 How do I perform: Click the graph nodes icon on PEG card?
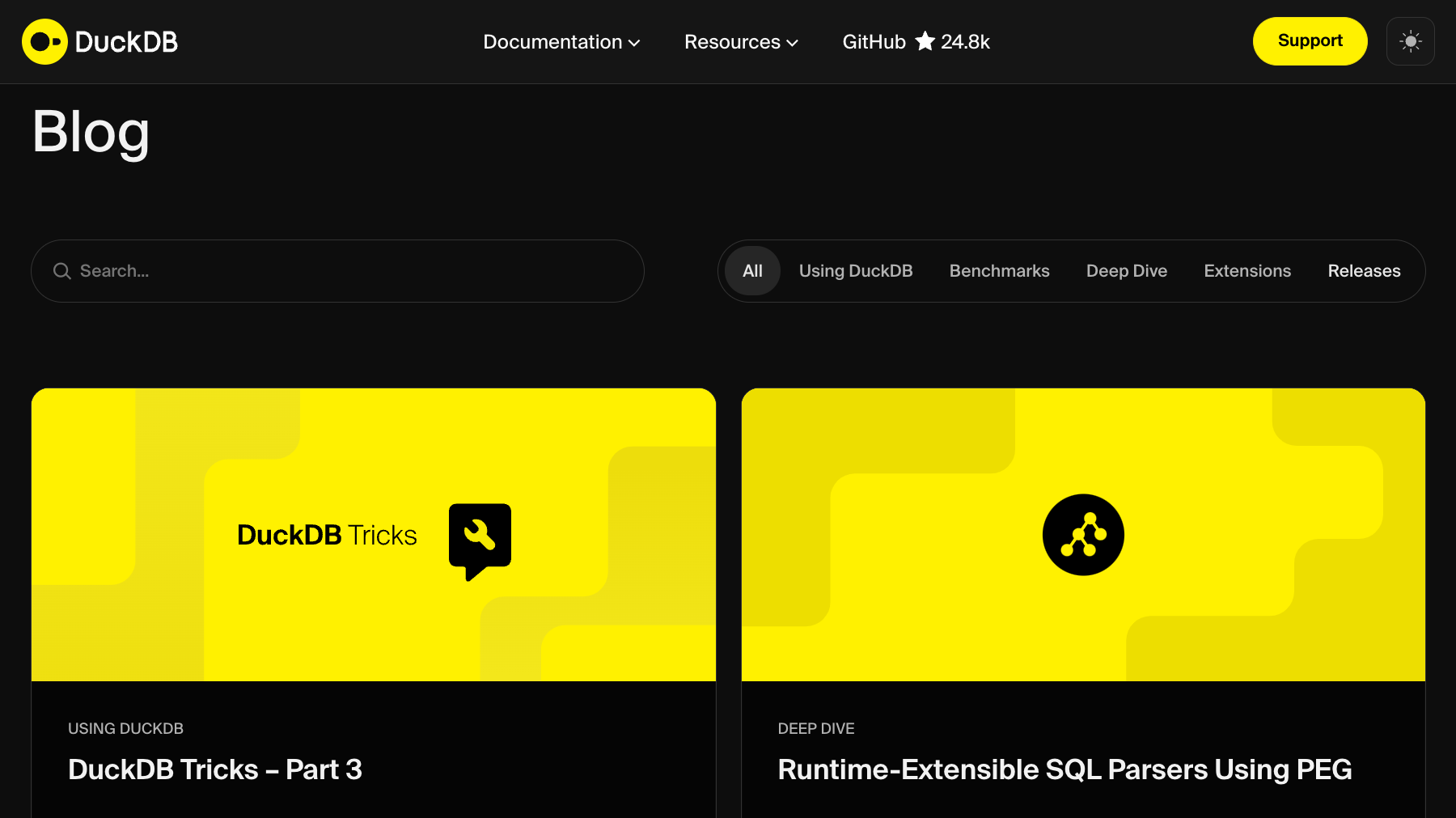(x=1083, y=535)
